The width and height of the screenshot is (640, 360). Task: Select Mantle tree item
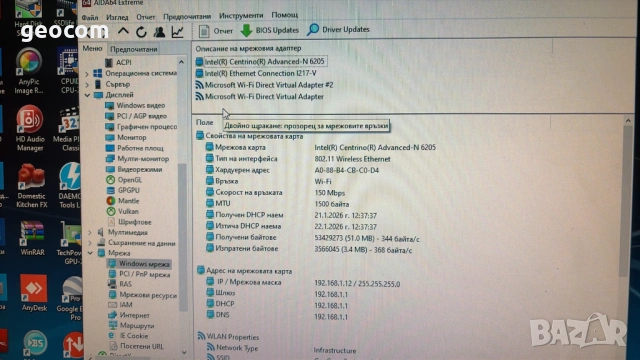[123, 201]
